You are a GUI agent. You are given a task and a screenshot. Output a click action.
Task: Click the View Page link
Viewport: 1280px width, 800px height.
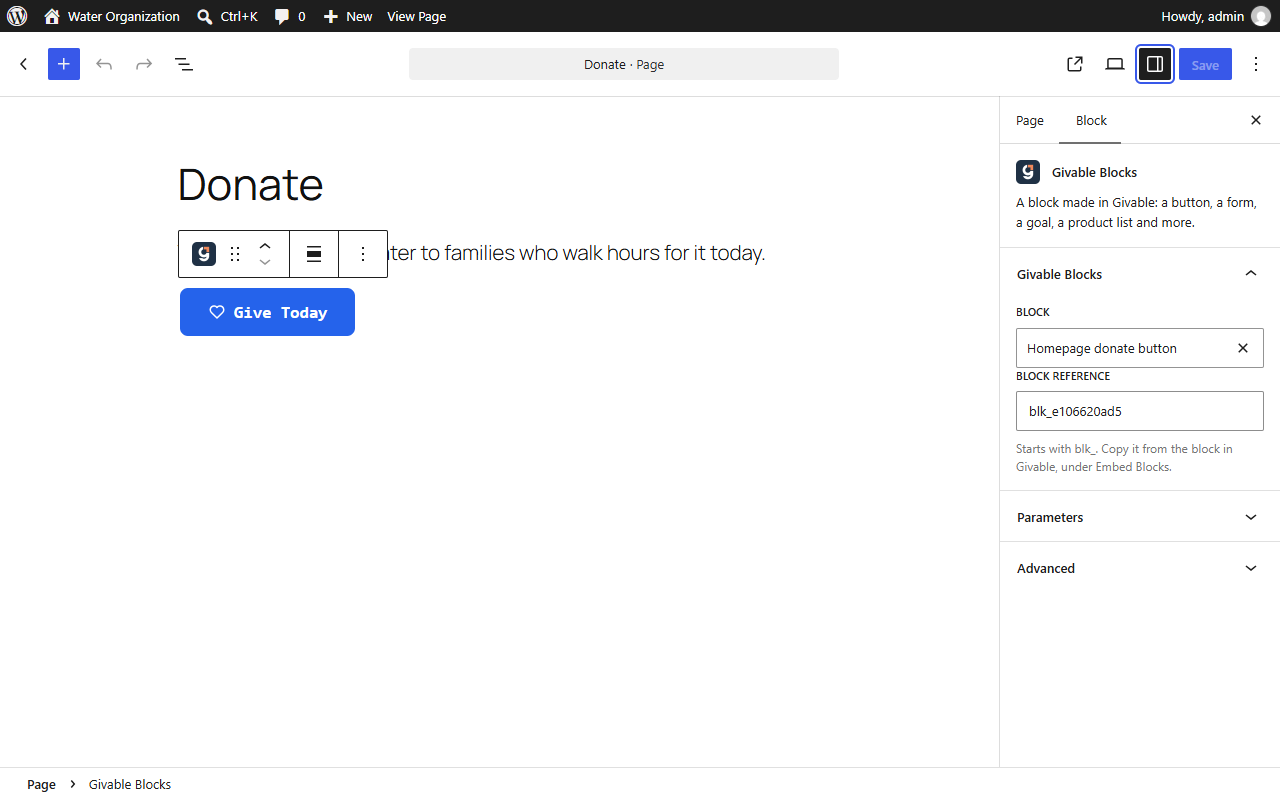[416, 16]
